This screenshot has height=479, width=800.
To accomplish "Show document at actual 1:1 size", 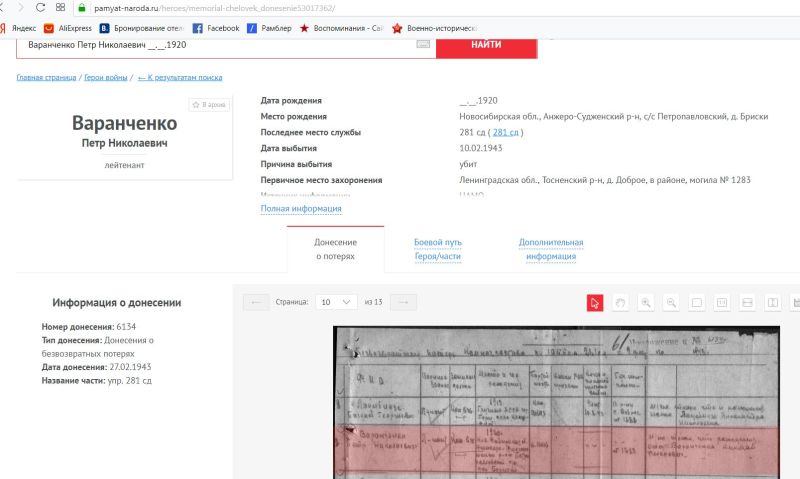I will pyautogui.click(x=722, y=302).
